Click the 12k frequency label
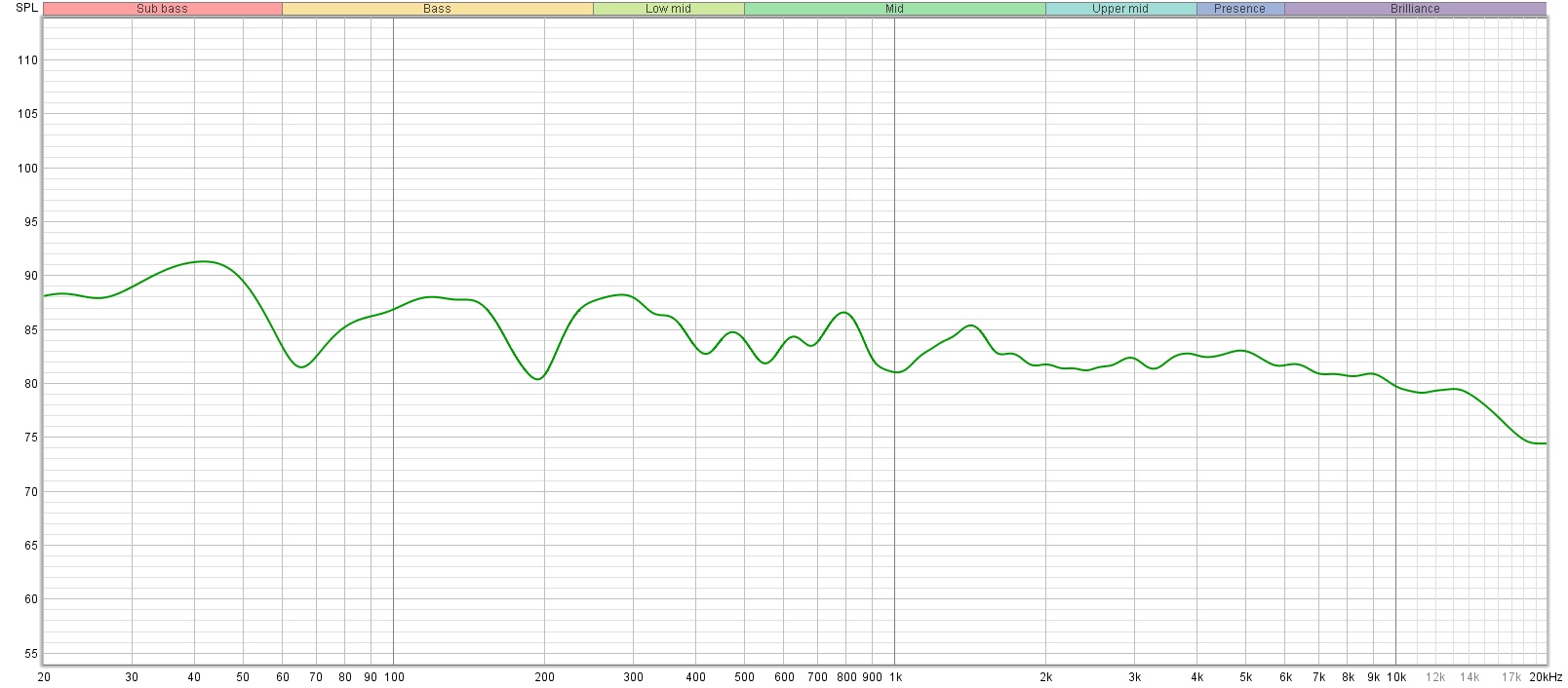The width and height of the screenshot is (1568, 688). [x=1435, y=677]
